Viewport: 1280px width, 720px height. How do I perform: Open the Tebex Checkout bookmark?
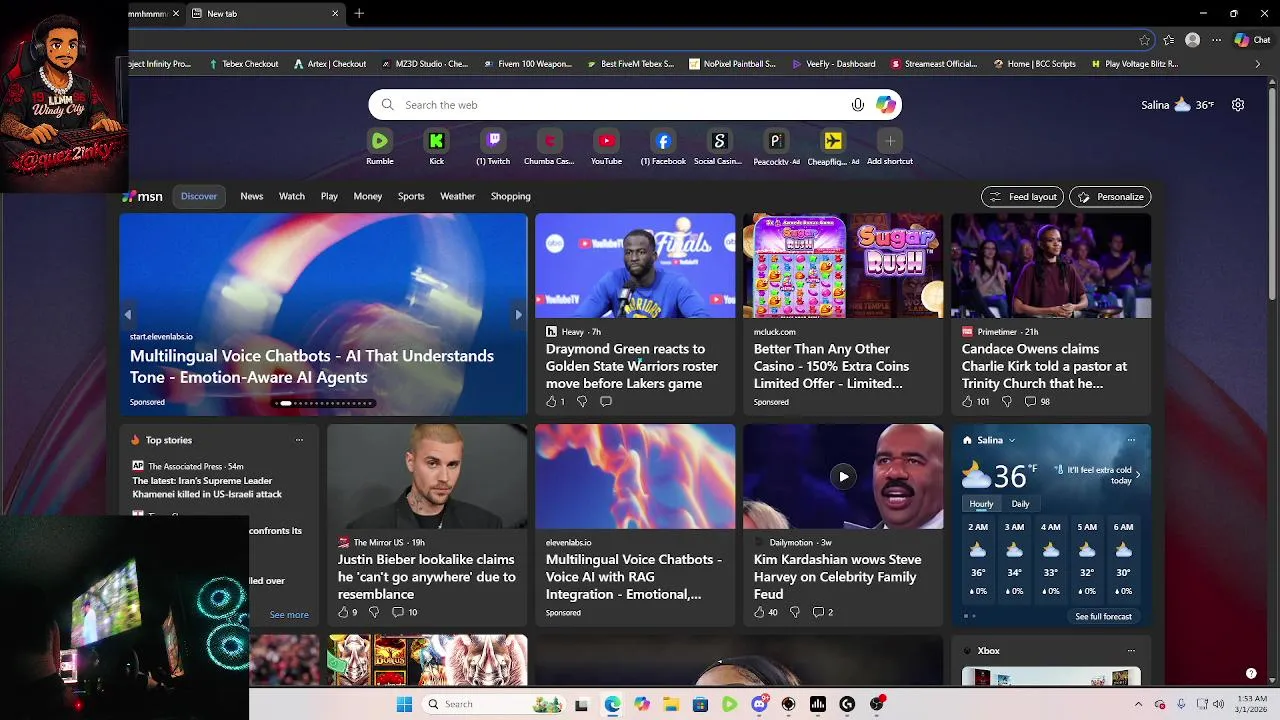coord(243,64)
